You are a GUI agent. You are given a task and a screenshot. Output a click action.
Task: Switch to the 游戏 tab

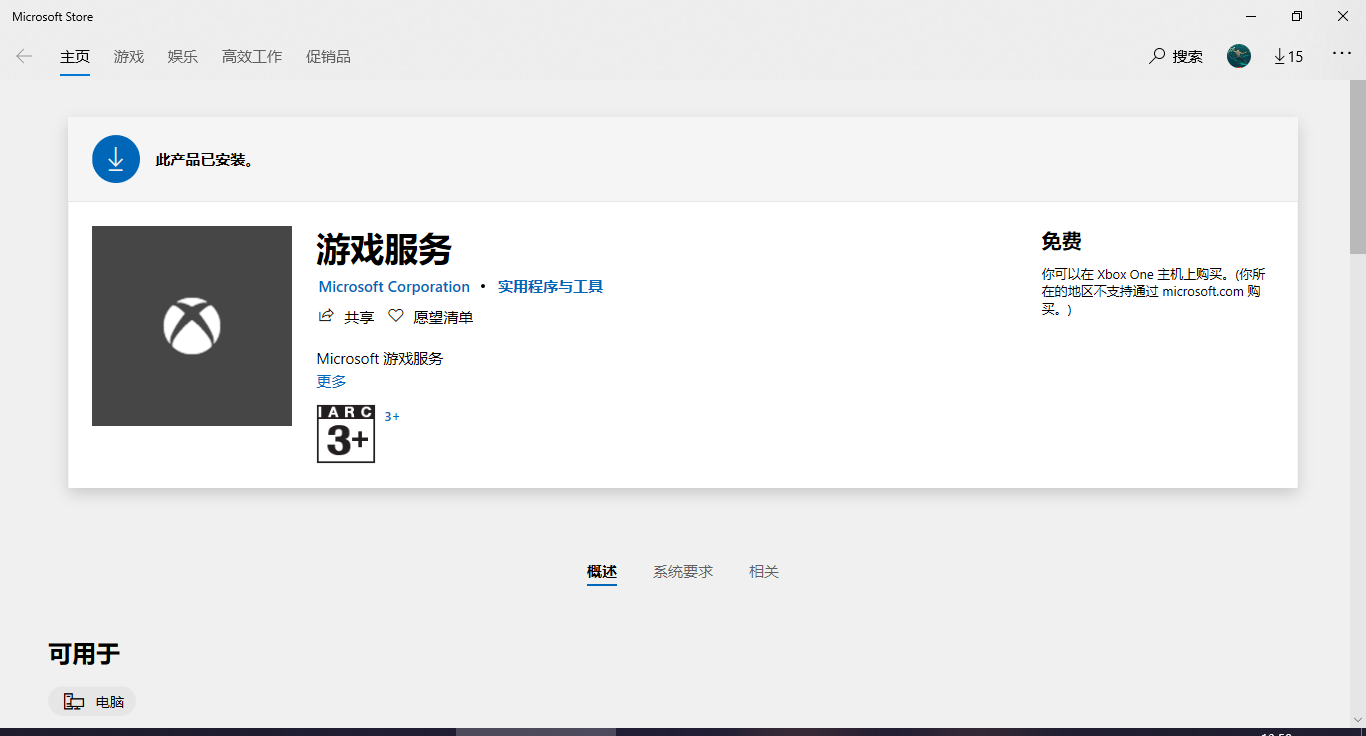point(129,56)
